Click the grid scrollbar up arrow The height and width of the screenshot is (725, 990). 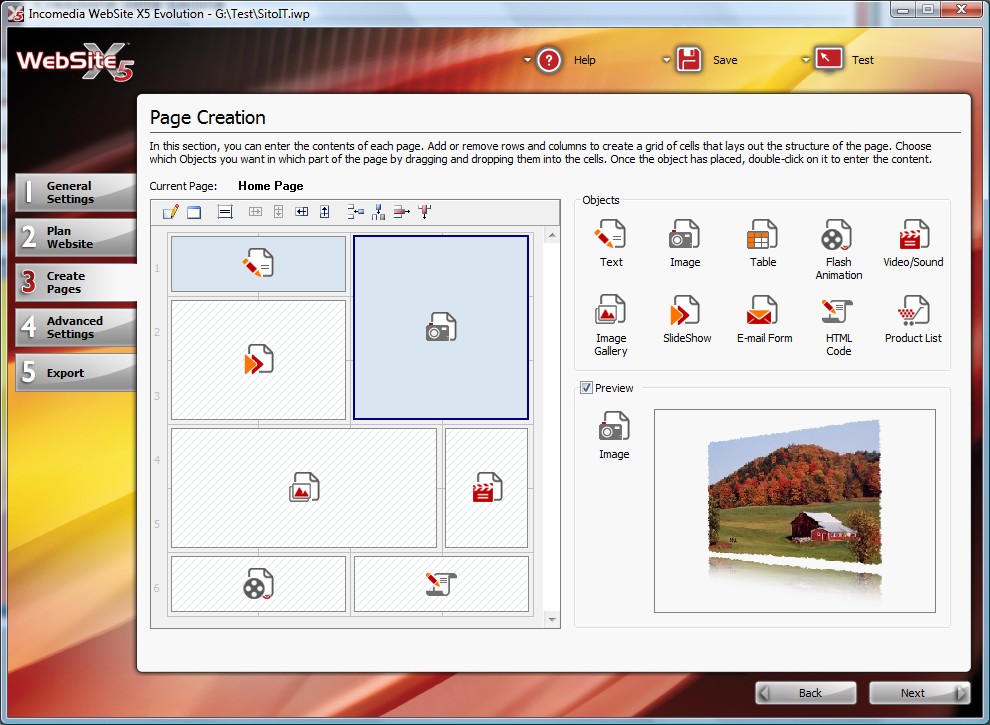point(552,236)
